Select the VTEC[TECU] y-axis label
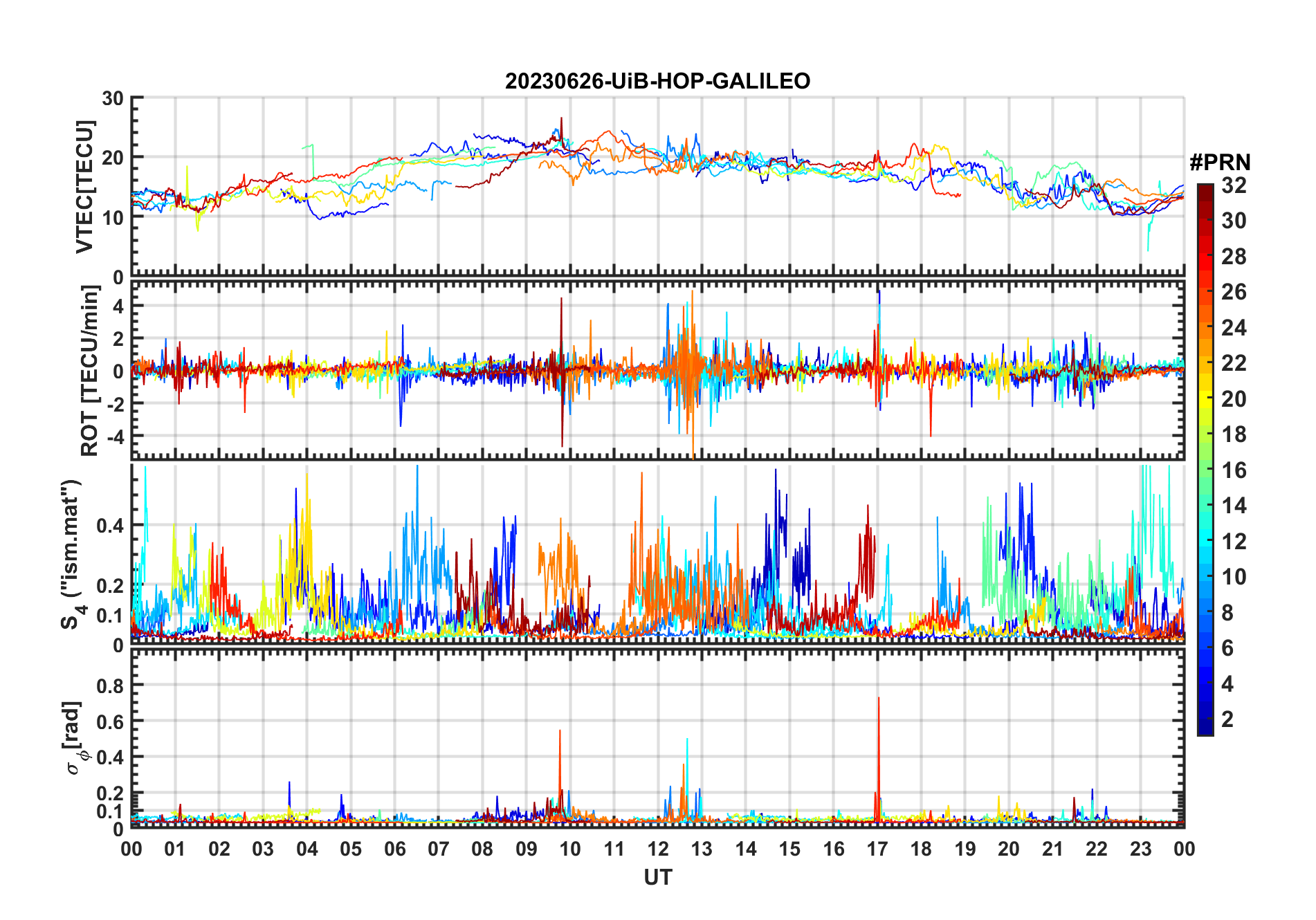 84,187
